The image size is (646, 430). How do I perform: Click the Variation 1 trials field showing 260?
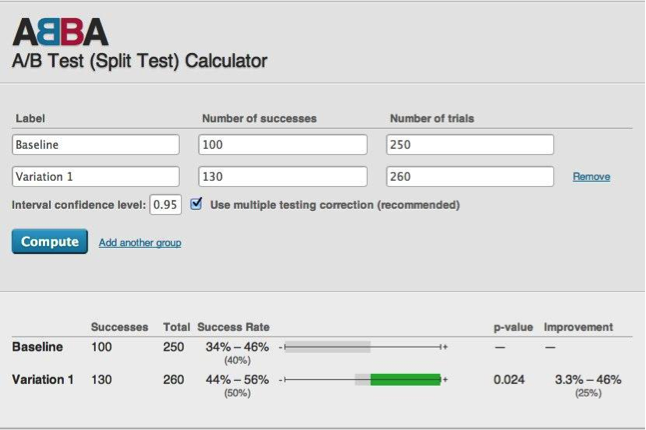(470, 177)
